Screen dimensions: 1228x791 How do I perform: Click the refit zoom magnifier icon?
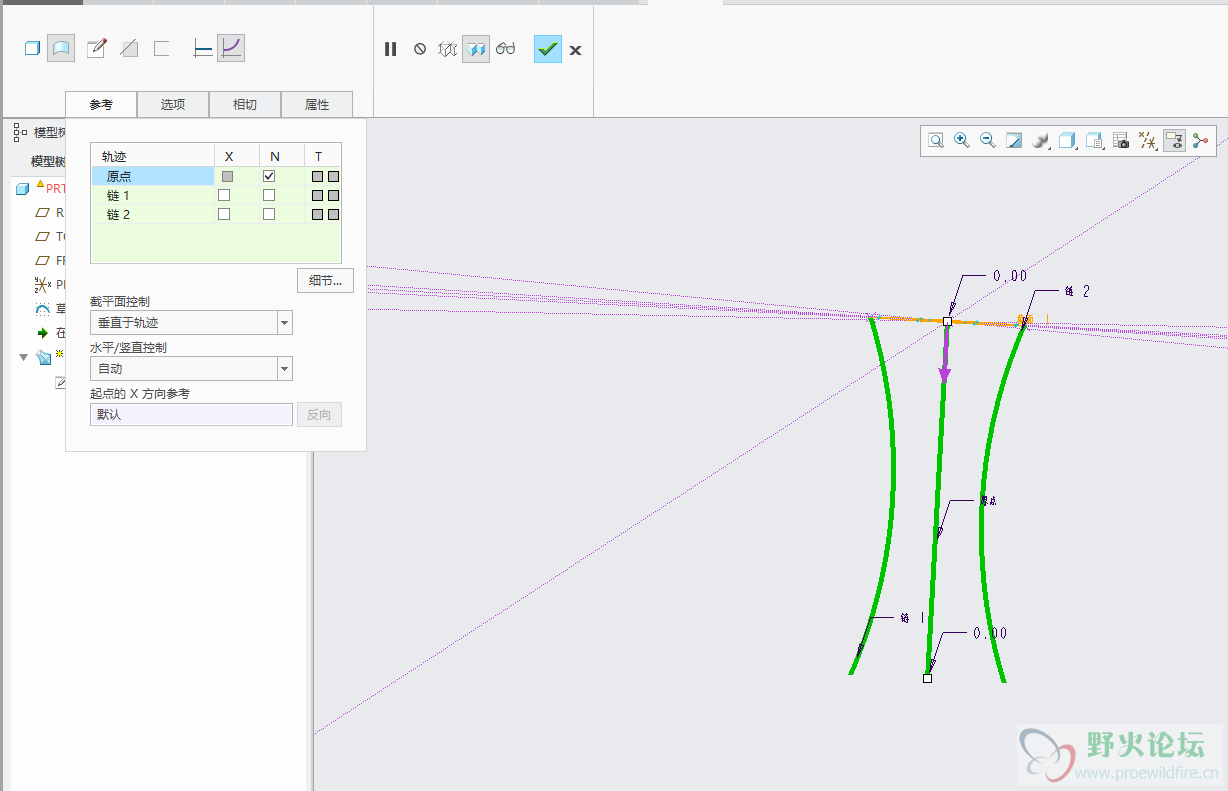[936, 141]
